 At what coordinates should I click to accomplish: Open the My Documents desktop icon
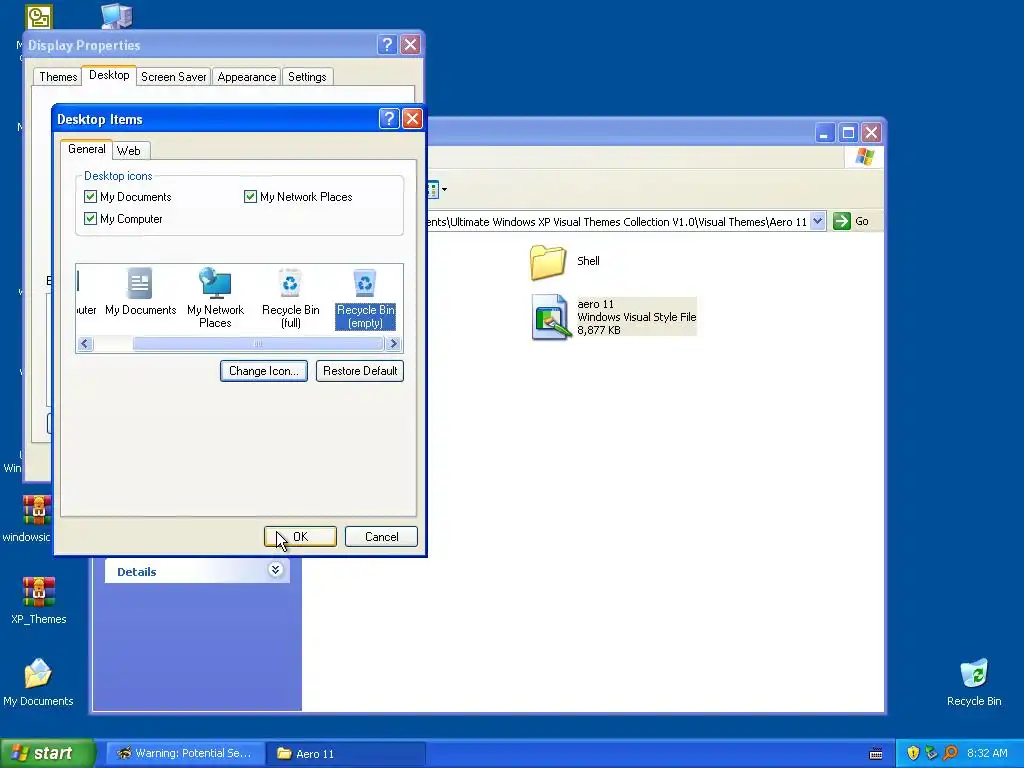tap(38, 682)
